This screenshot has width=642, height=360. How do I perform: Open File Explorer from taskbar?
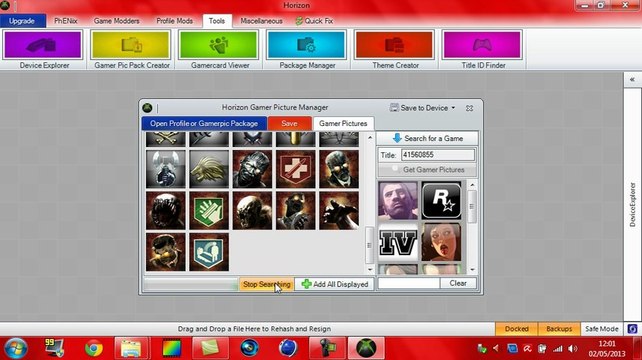tap(131, 349)
